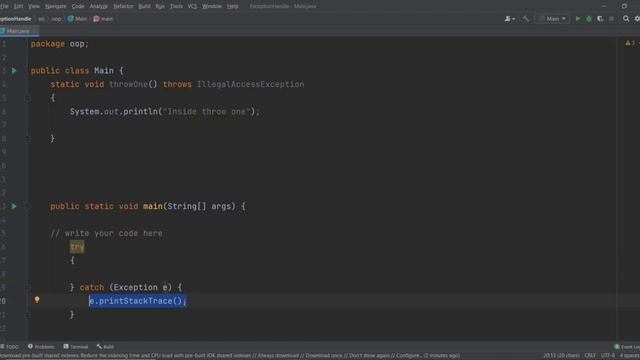The image size is (640, 360).
Task: Click the line and column position indicator
Action: [x=561, y=356]
